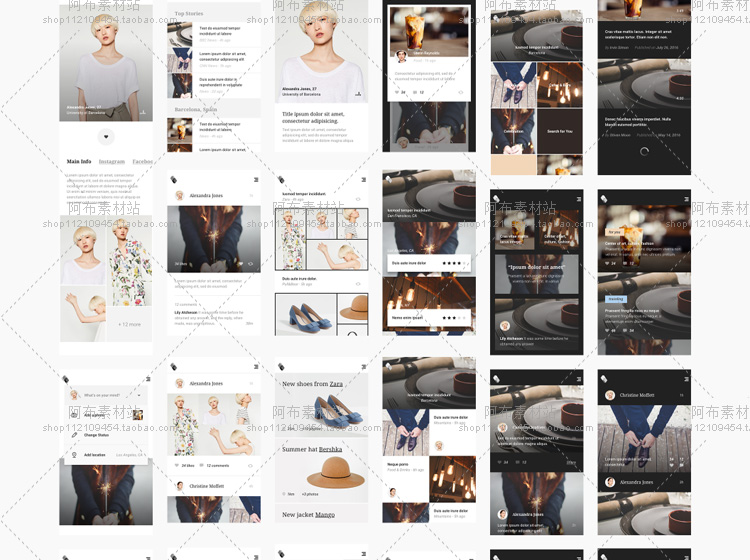Click comment icon on 'trending' plate card

pos(625,330)
